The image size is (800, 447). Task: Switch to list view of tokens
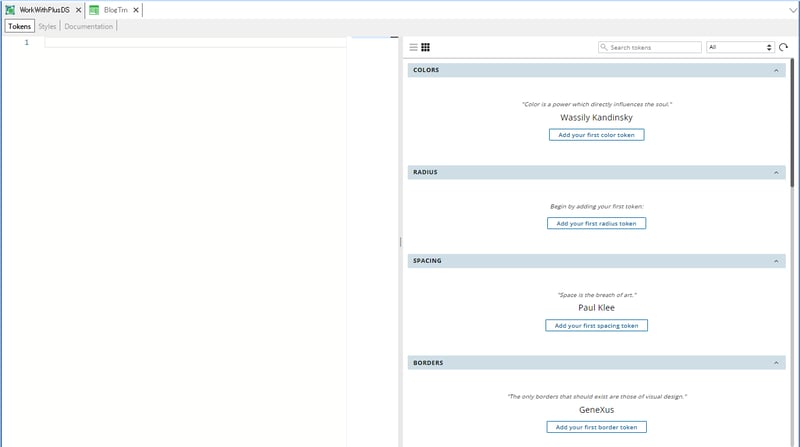414,47
